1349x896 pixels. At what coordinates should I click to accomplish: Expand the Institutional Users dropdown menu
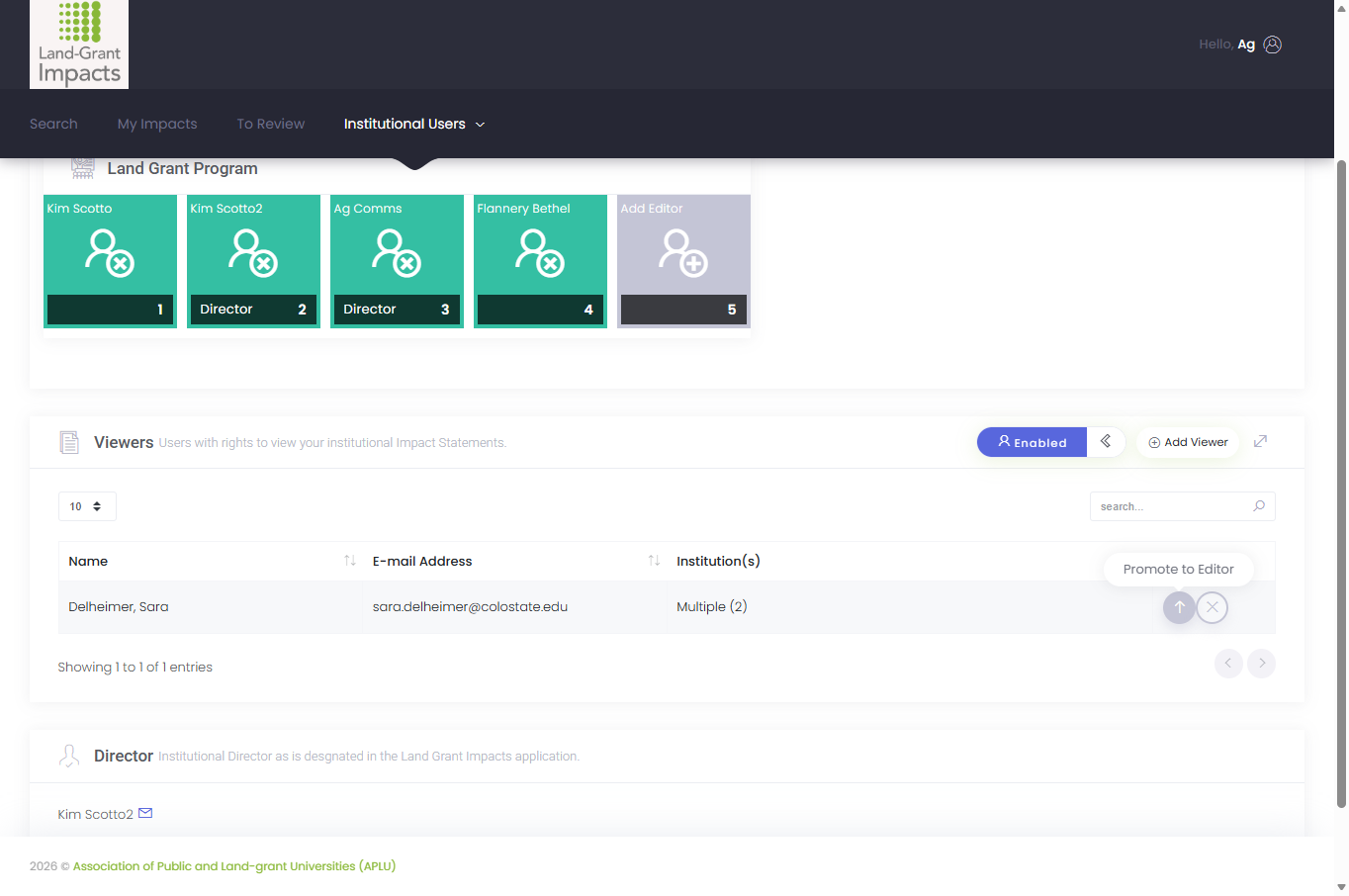pos(414,124)
